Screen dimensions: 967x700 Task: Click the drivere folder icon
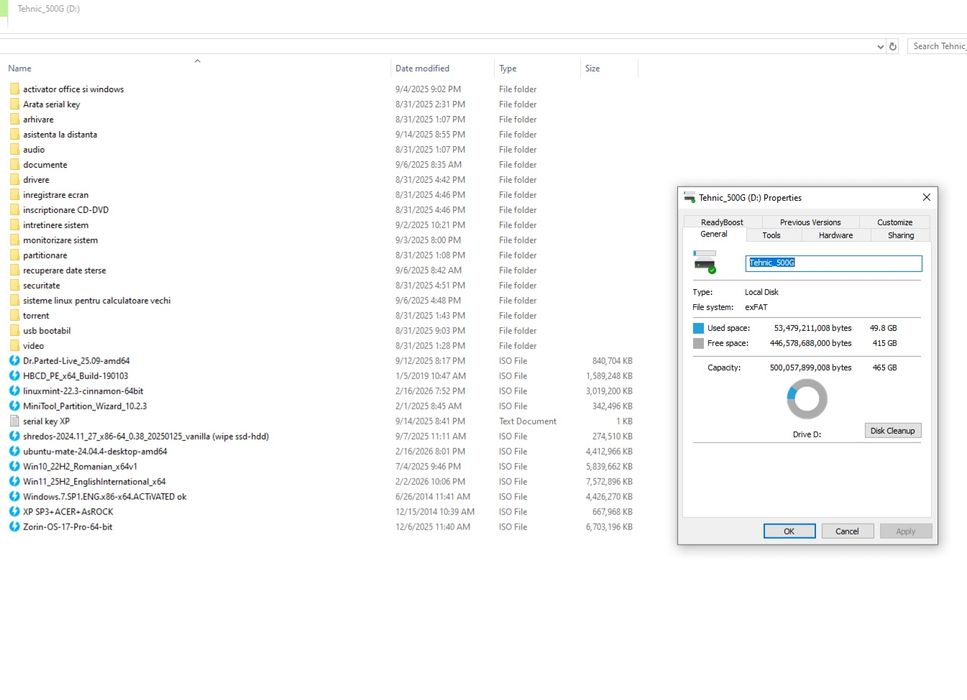click(x=14, y=179)
